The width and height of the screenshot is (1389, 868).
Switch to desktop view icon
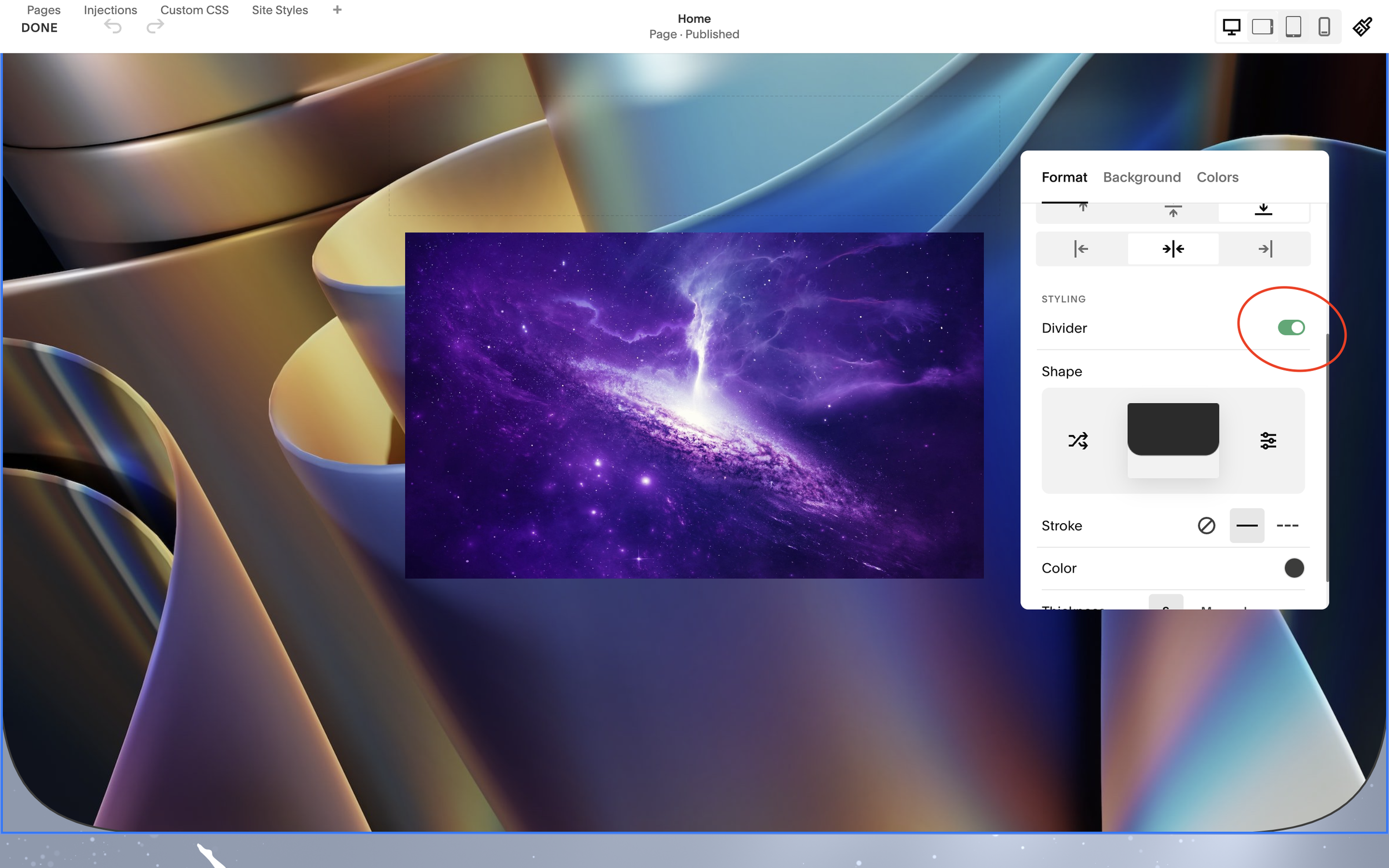(x=1231, y=27)
